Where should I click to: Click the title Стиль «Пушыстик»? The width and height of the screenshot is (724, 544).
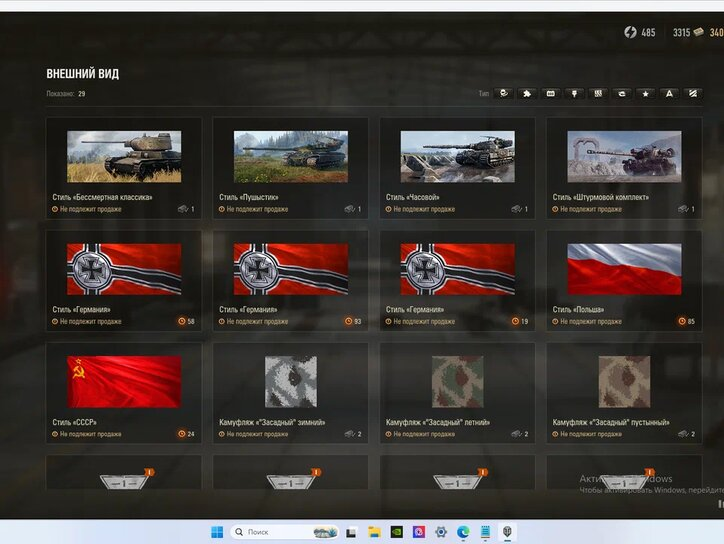click(249, 197)
